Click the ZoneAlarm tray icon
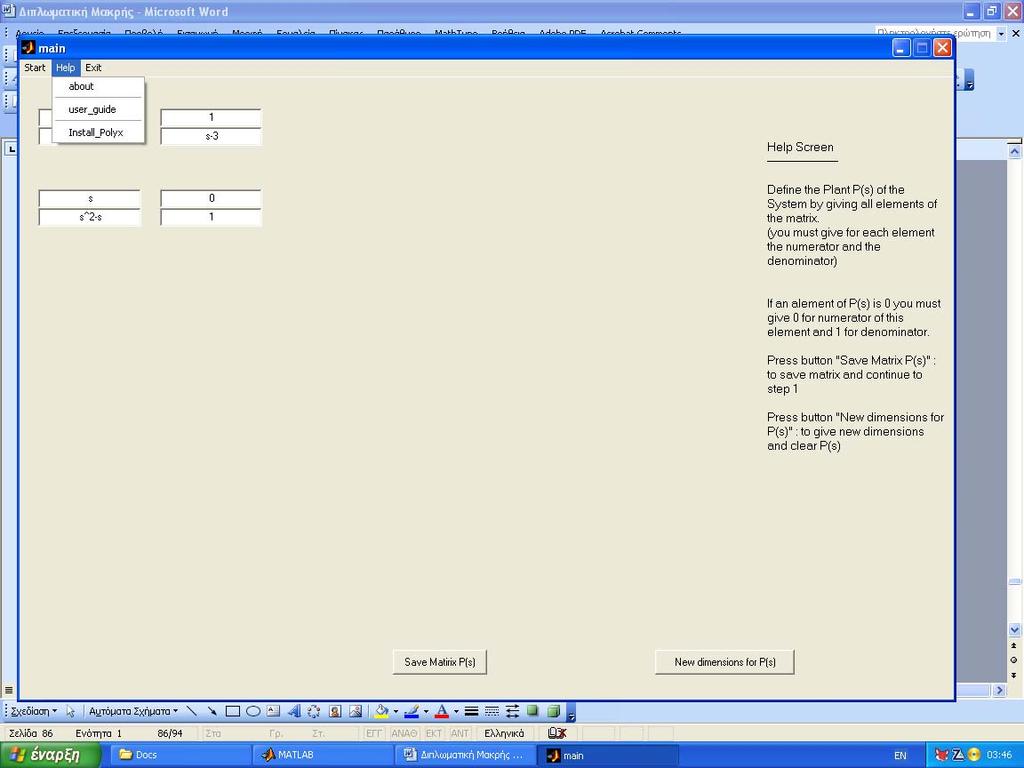 coord(957,755)
